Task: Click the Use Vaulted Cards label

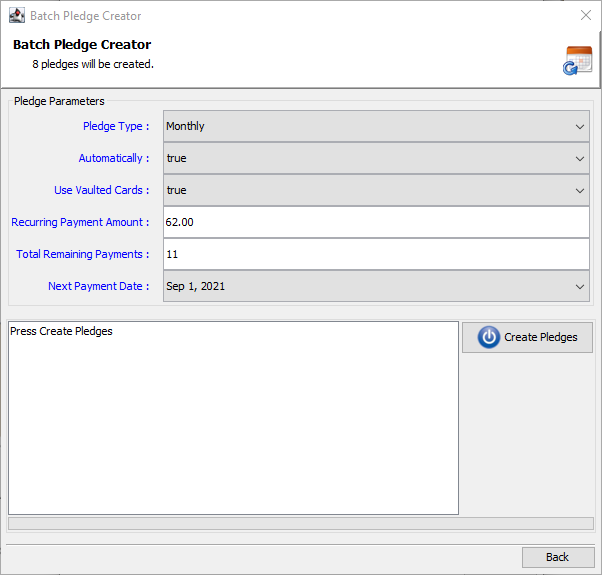Action: 101,190
